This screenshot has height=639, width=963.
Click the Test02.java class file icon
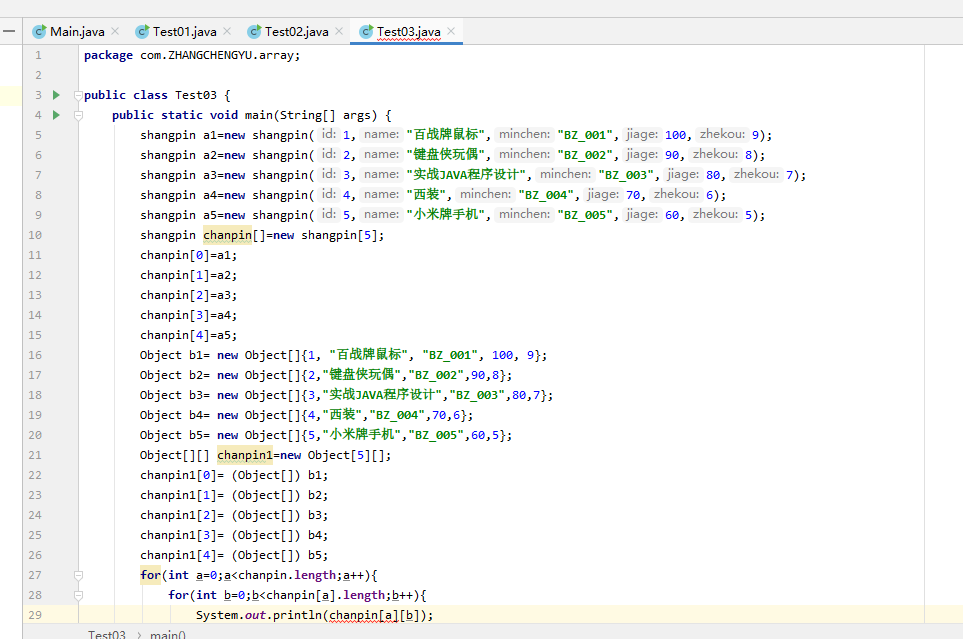pos(254,31)
